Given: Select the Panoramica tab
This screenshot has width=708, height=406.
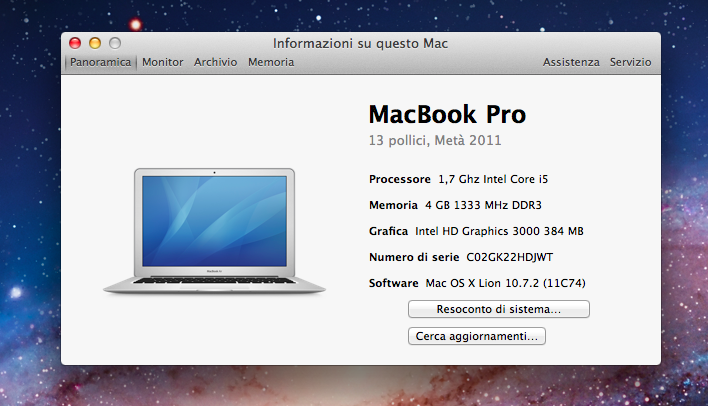Looking at the screenshot, I should tap(100, 62).
